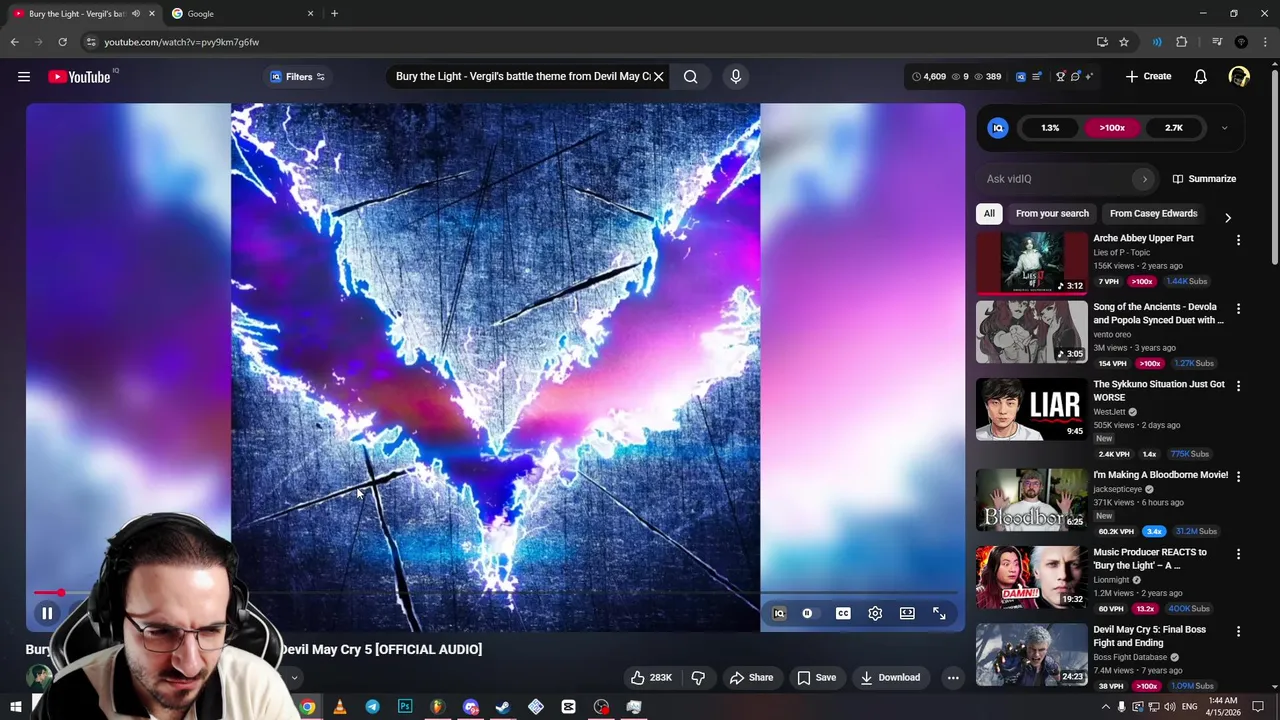Click blue vidIQ logo in header bar
Image resolution: width=1280 pixels, height=720 pixels.
coord(1021,77)
